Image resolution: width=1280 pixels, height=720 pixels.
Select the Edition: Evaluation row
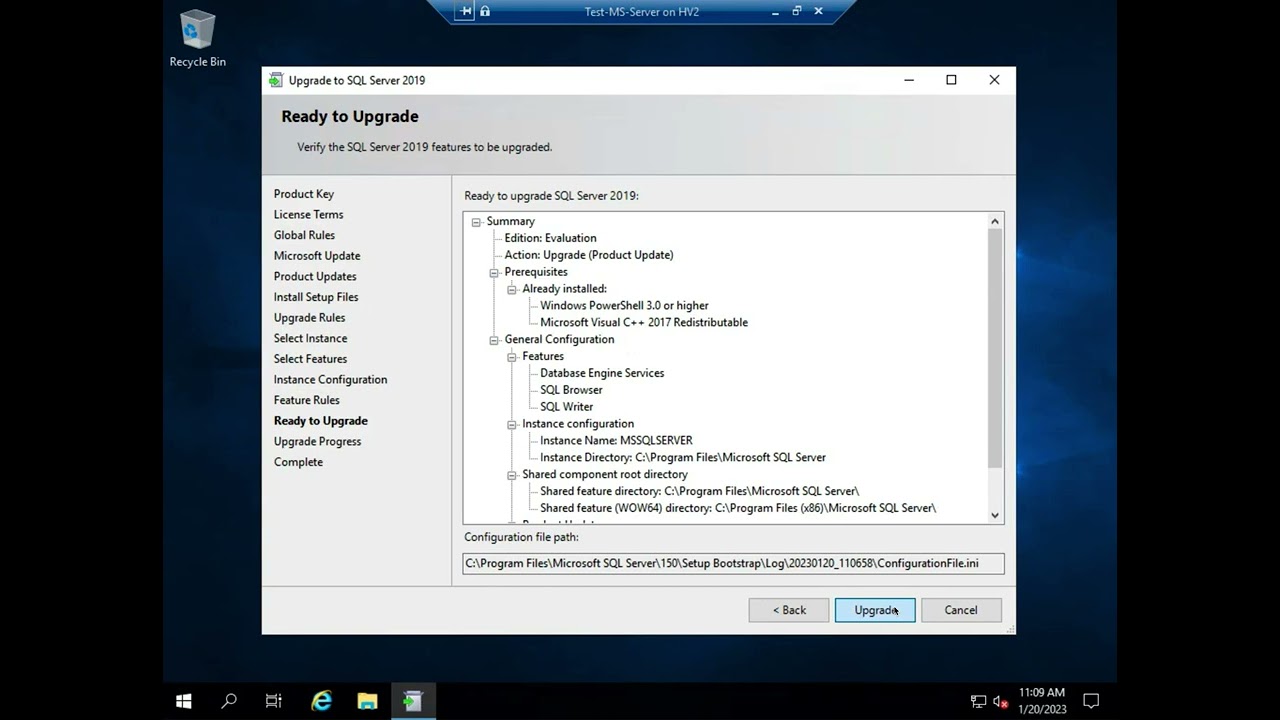(550, 238)
